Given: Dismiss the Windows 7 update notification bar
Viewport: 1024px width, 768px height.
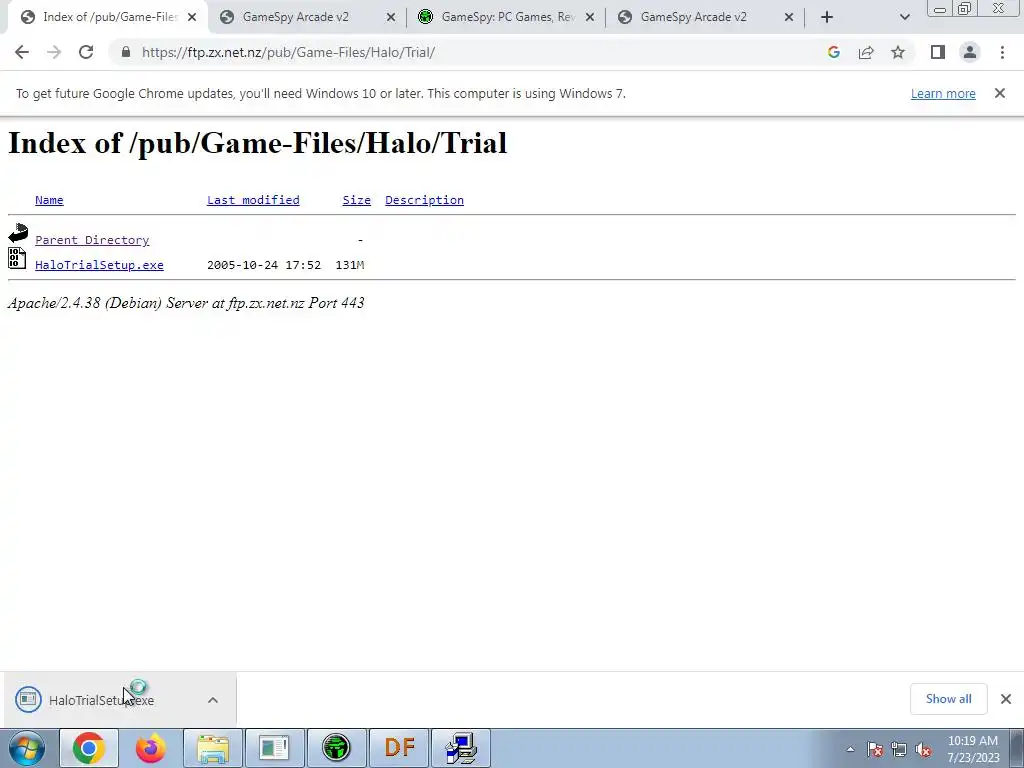Looking at the screenshot, I should (x=999, y=93).
